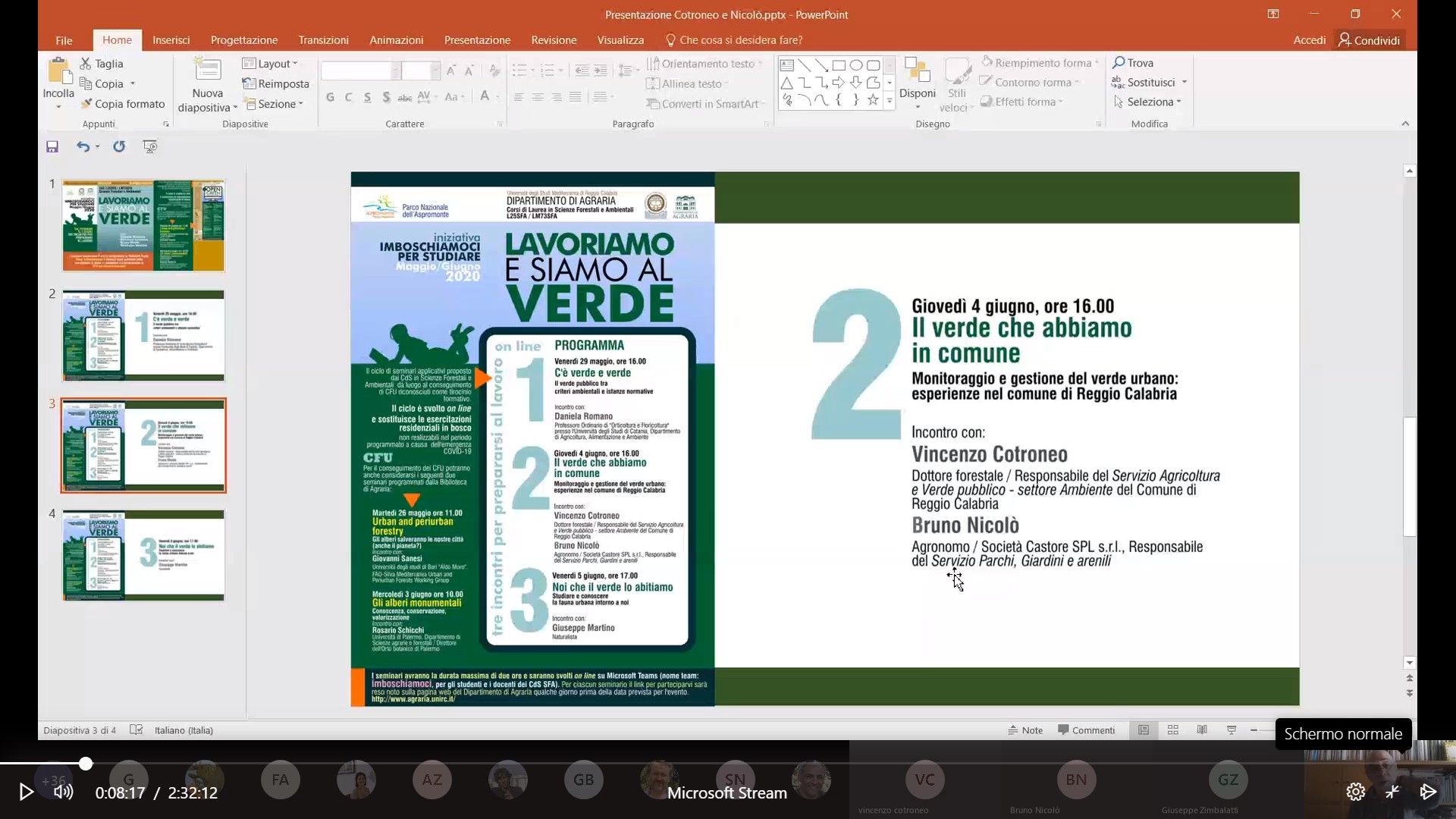Click the slide sorter view icon
Screen dimensions: 1456x819
(x=1173, y=730)
